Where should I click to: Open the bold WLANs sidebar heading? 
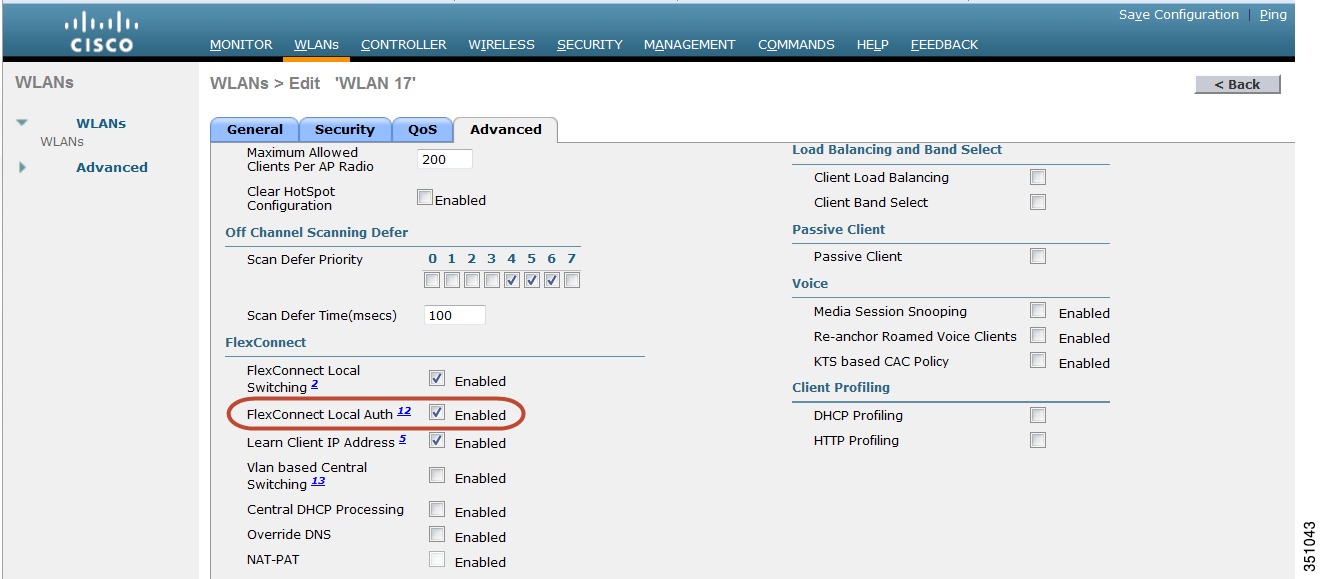(101, 124)
